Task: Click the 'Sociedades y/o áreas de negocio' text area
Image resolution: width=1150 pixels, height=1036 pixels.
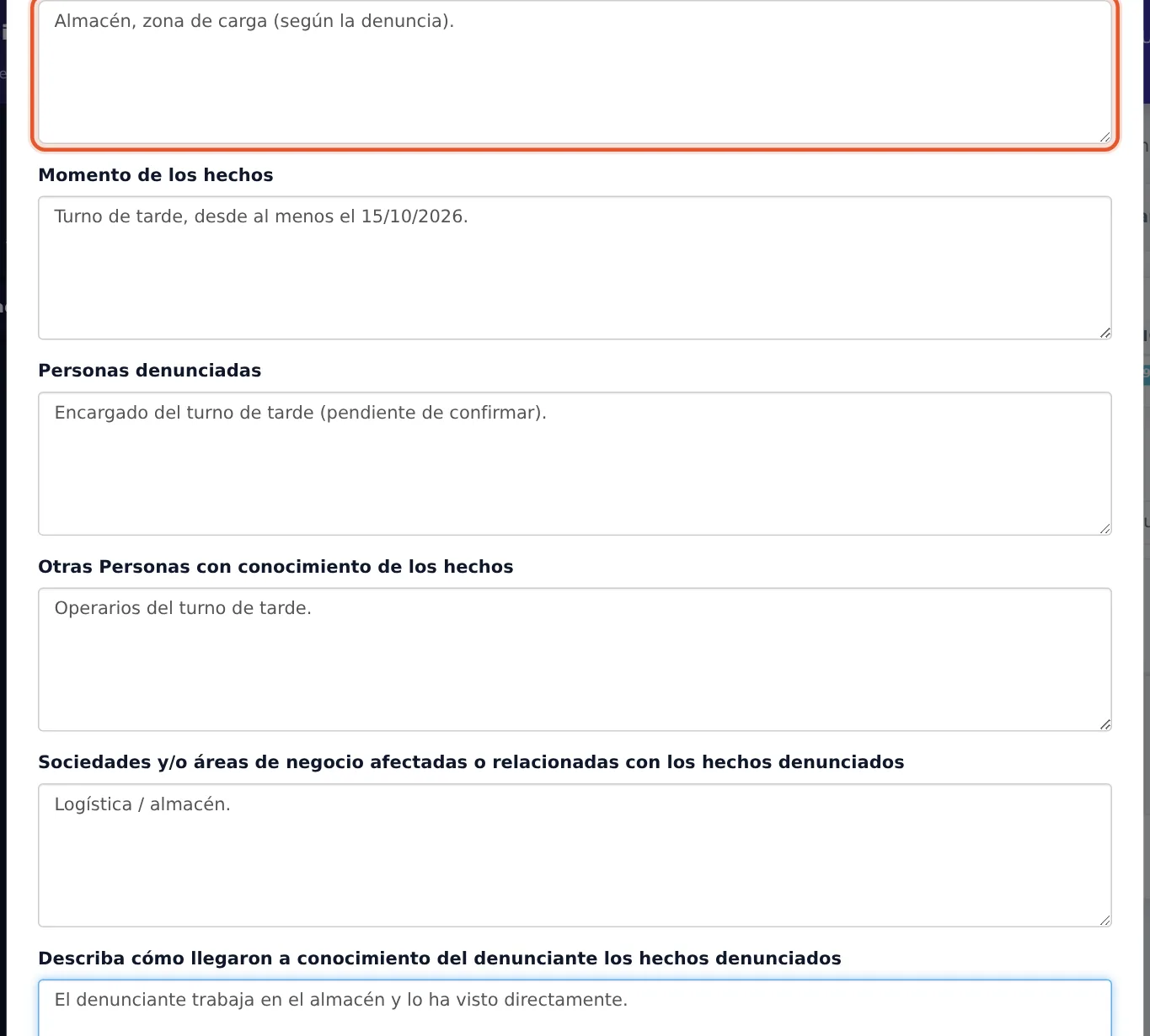Action: [x=575, y=855]
